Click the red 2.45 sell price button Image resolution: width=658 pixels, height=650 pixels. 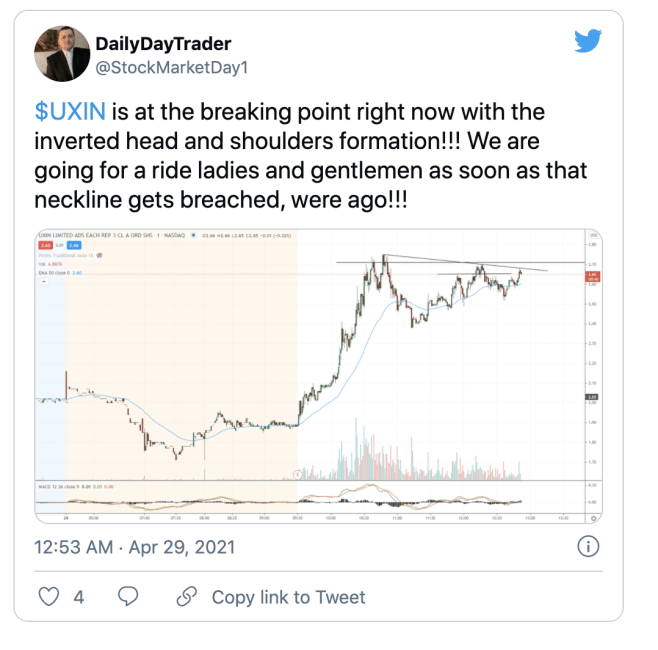click(x=45, y=245)
